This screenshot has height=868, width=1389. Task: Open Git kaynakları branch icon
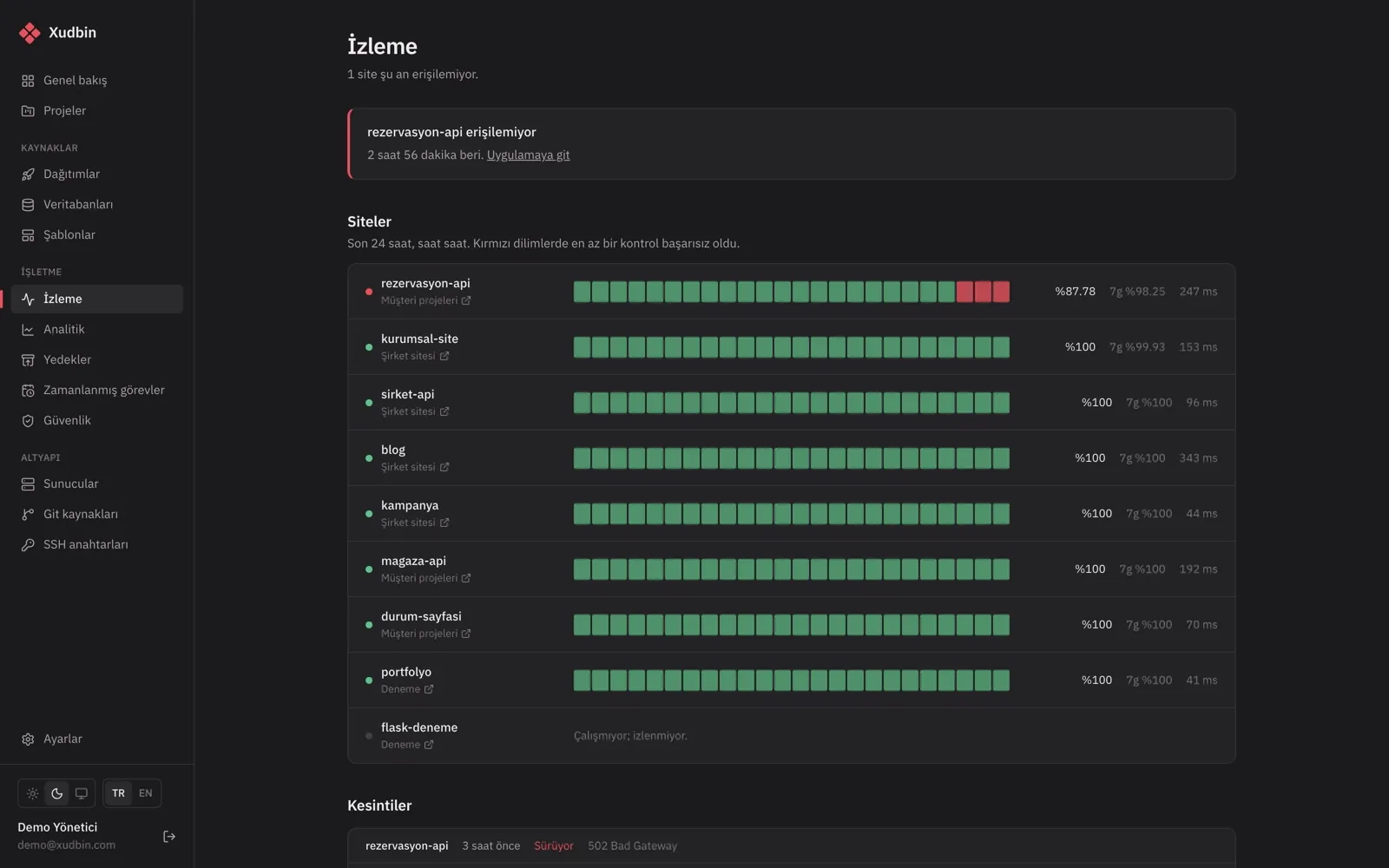pos(28,514)
